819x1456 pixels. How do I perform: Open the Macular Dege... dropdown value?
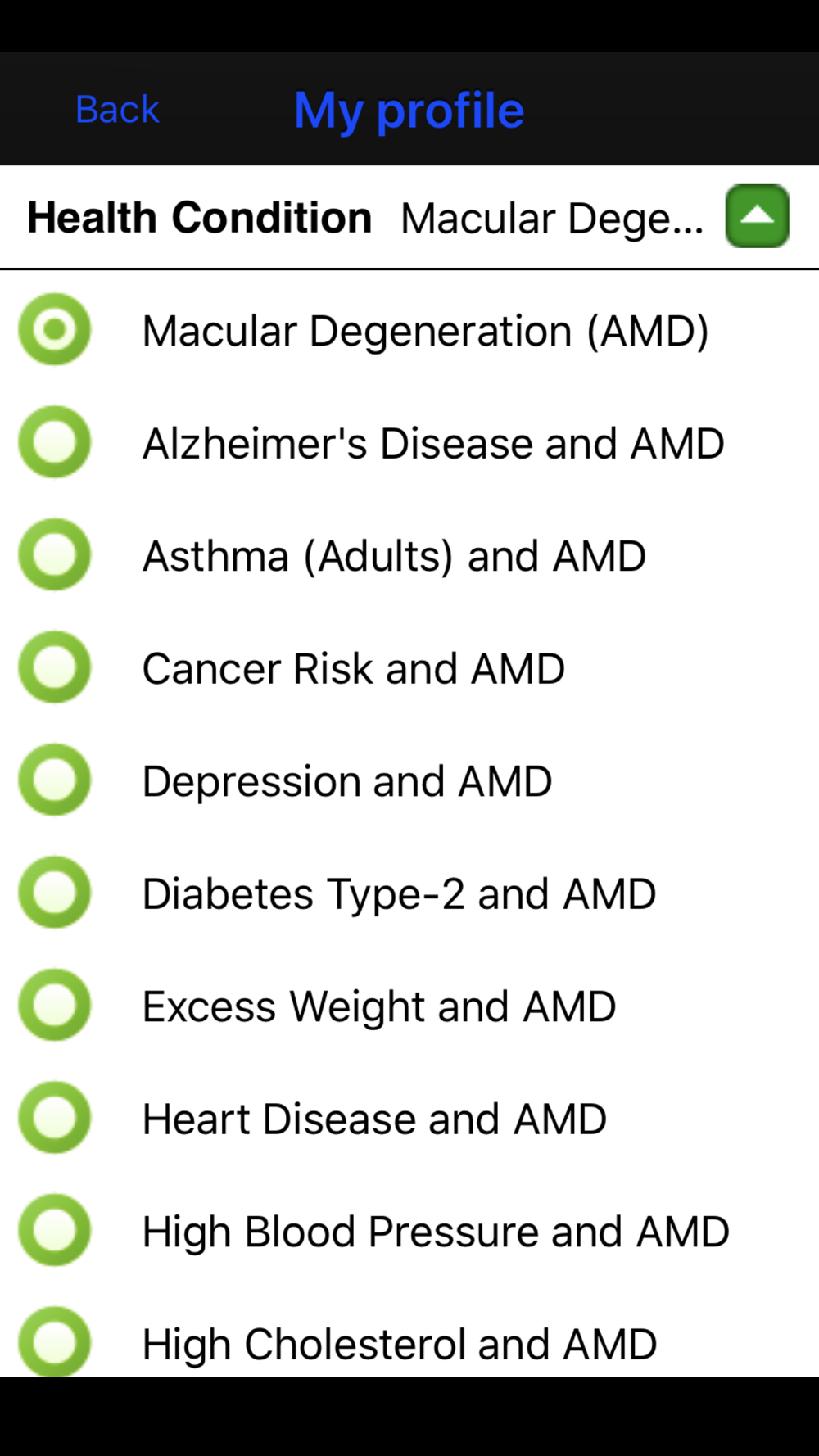[x=552, y=219]
